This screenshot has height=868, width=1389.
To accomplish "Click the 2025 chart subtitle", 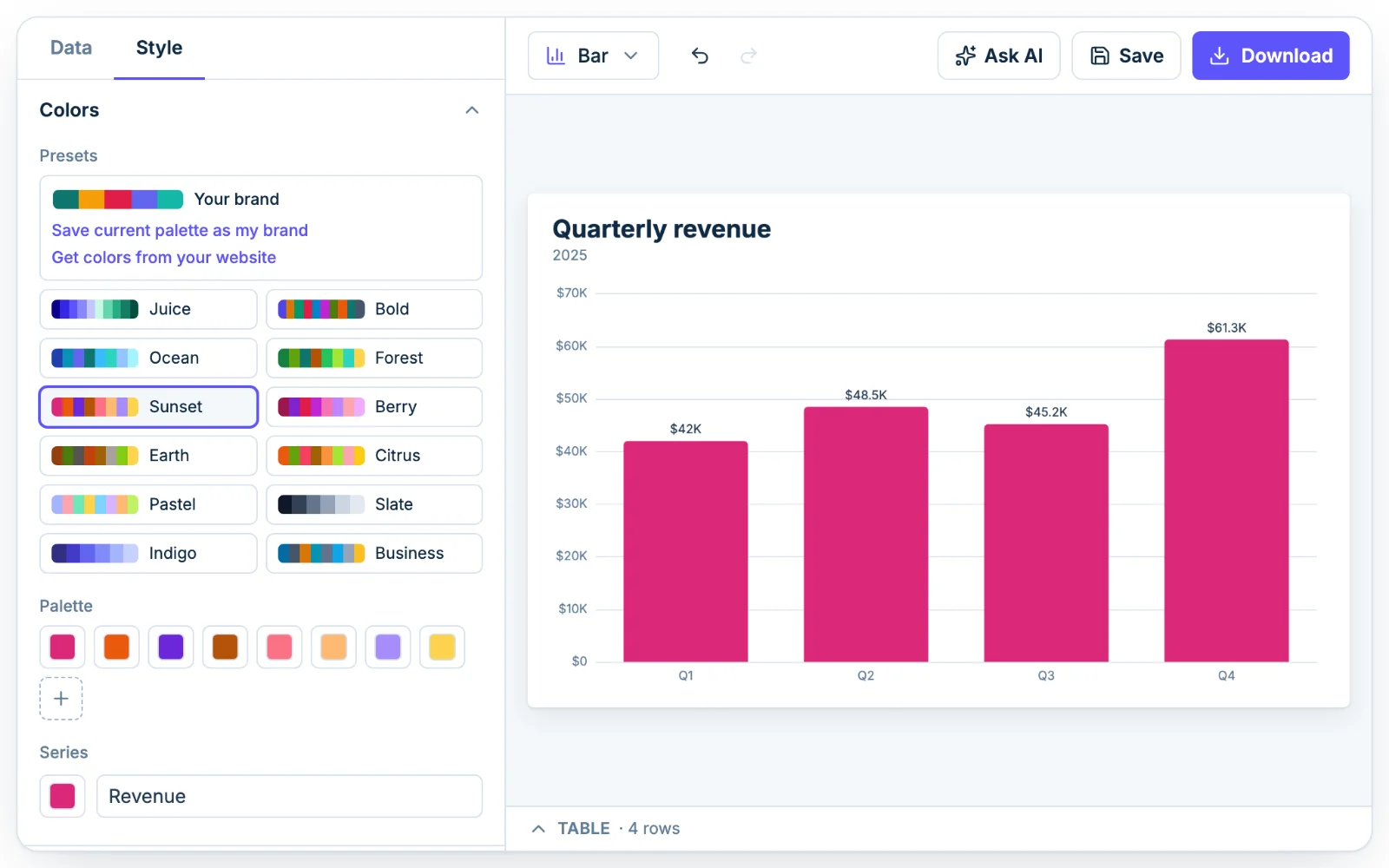I will pyautogui.click(x=569, y=255).
